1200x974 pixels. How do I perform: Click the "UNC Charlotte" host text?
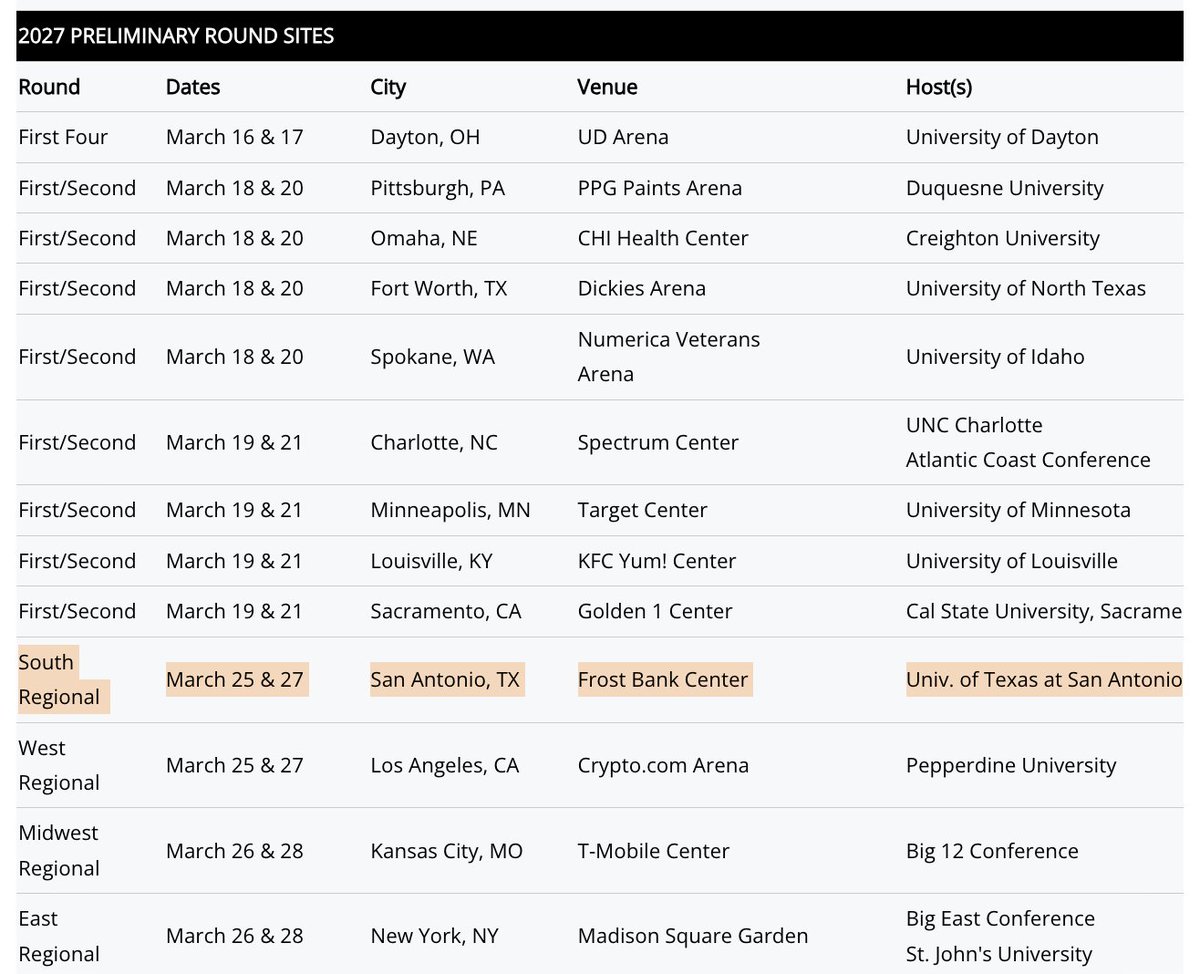[974, 425]
